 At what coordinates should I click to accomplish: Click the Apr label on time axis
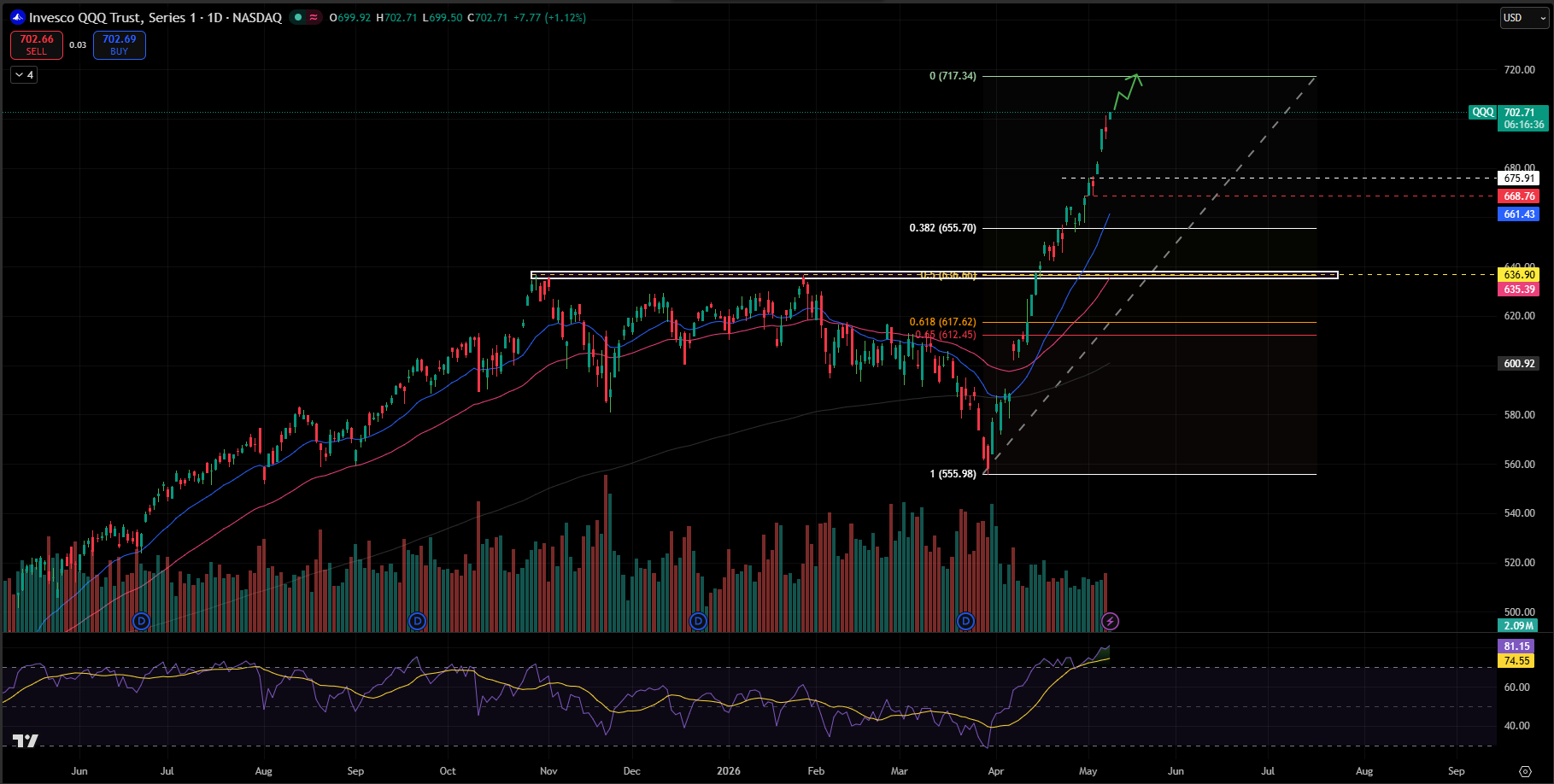pyautogui.click(x=996, y=771)
